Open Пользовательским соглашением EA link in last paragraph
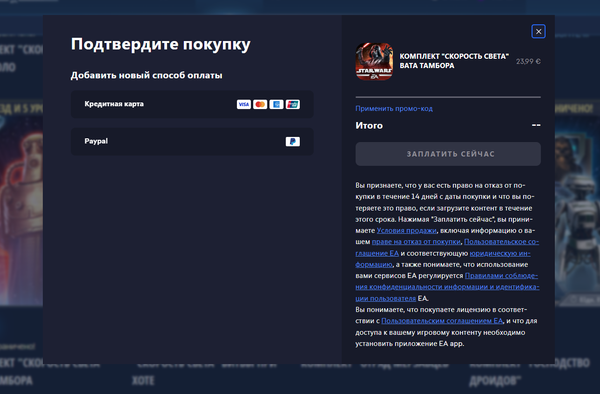 coord(442,321)
